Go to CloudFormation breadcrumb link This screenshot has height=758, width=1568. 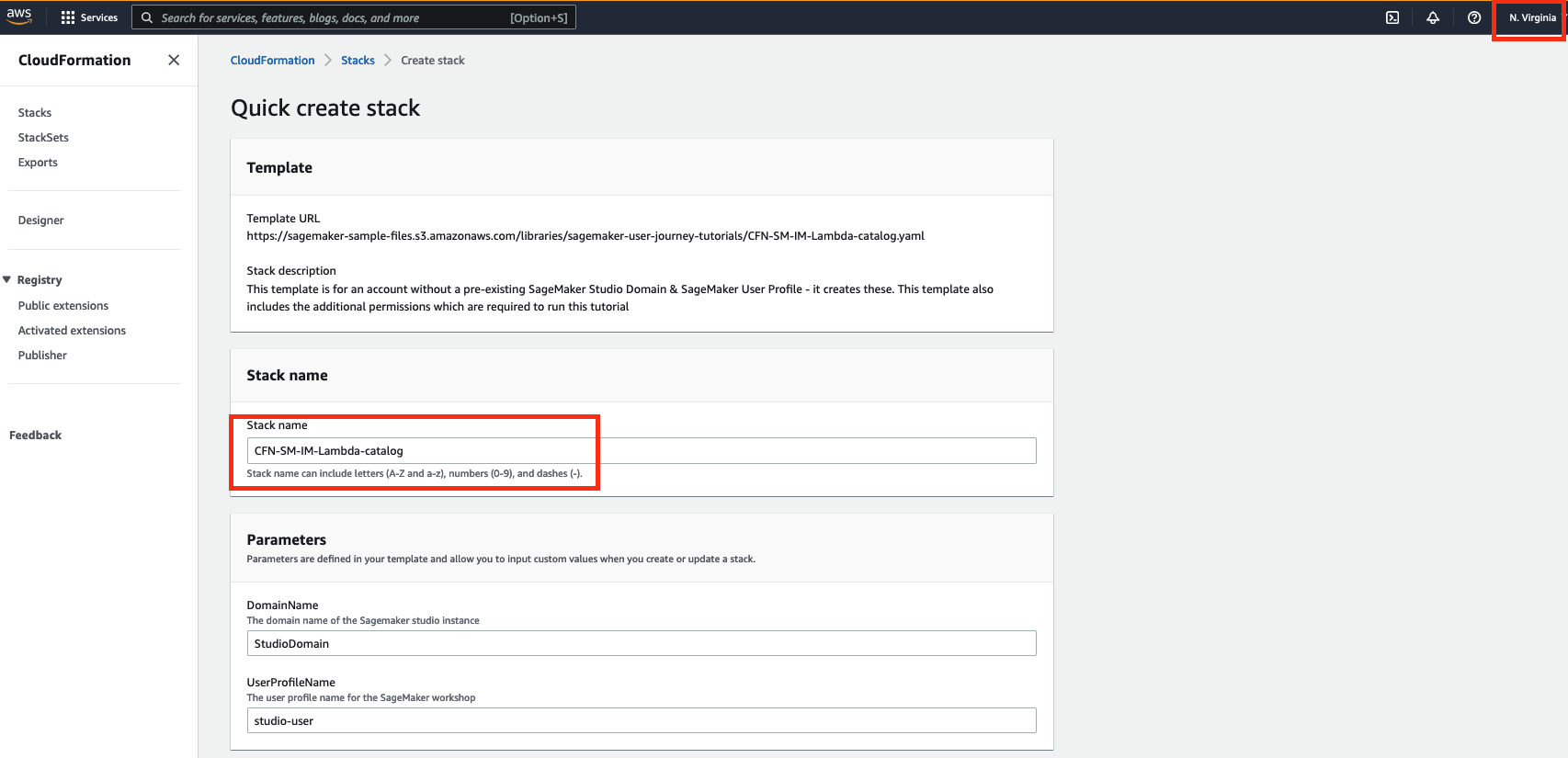272,61
